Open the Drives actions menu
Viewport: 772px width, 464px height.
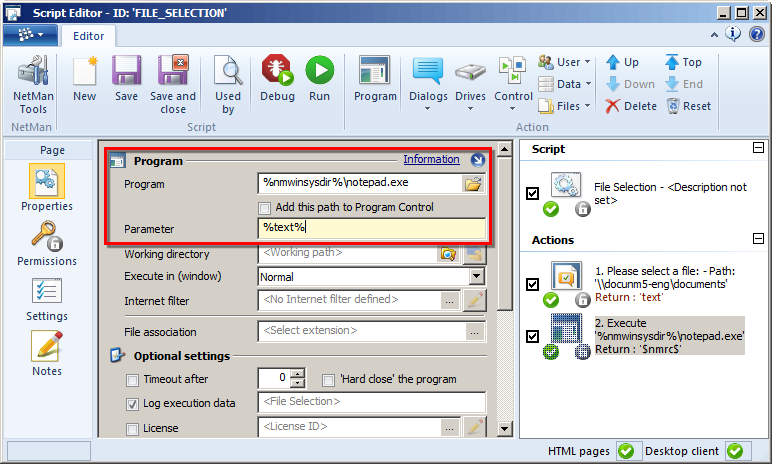coord(470,84)
